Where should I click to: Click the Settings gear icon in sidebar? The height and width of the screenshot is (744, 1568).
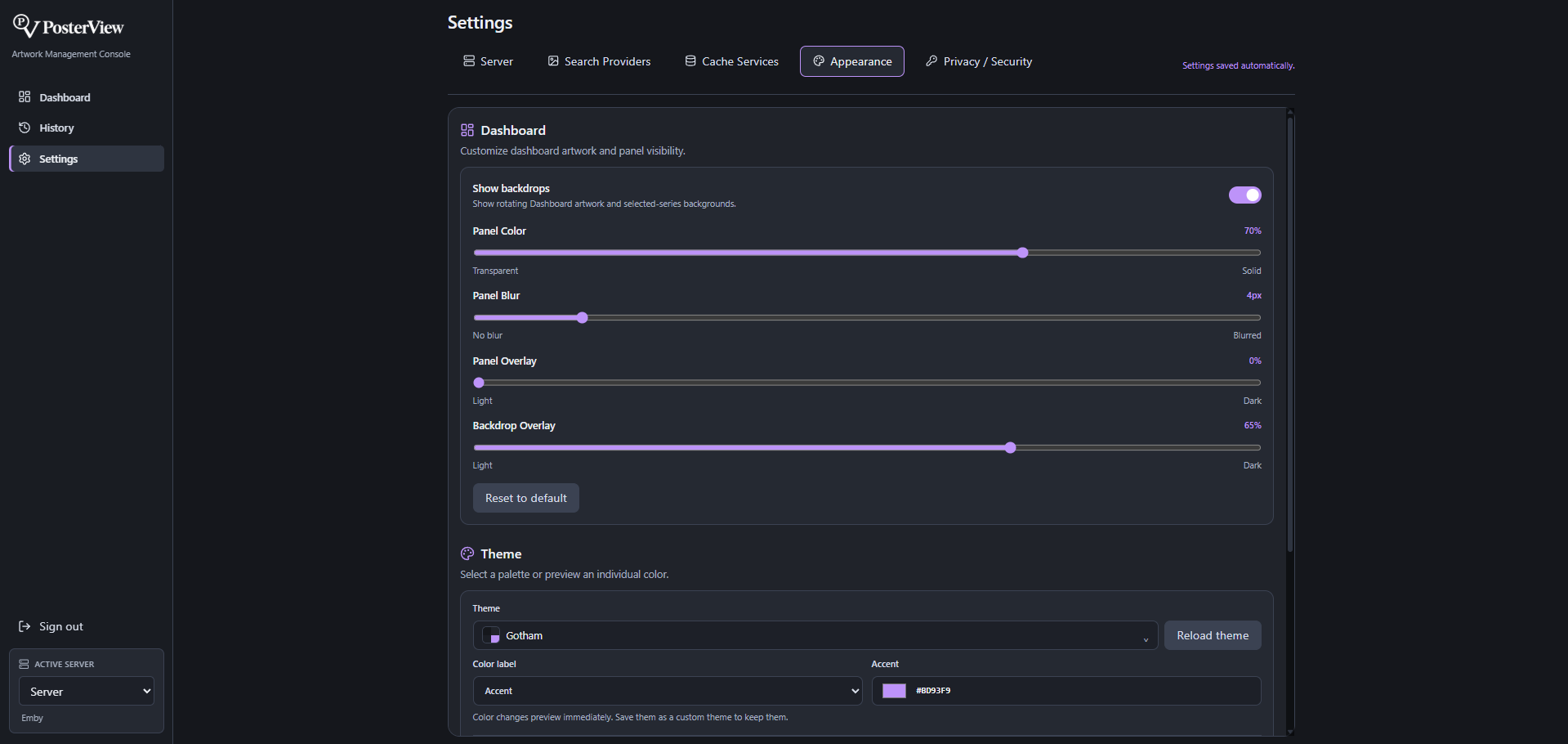coord(25,159)
